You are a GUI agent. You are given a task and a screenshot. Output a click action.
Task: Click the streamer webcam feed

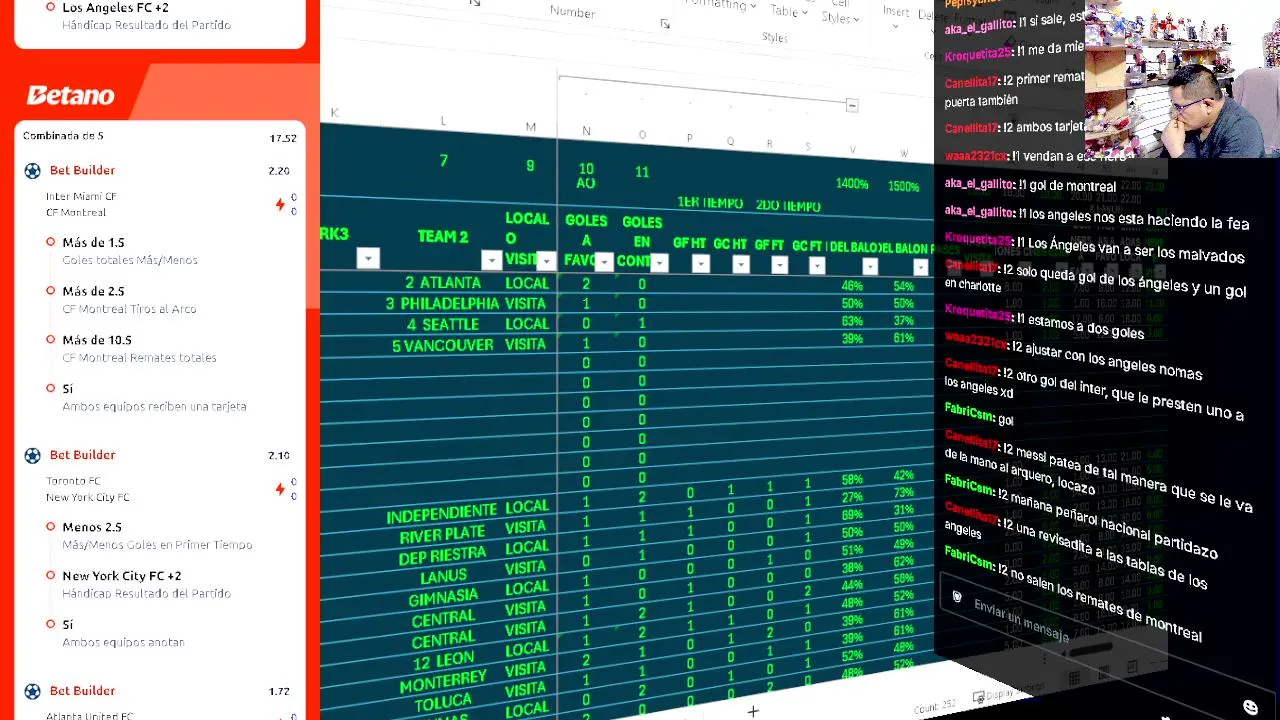coord(1182,78)
